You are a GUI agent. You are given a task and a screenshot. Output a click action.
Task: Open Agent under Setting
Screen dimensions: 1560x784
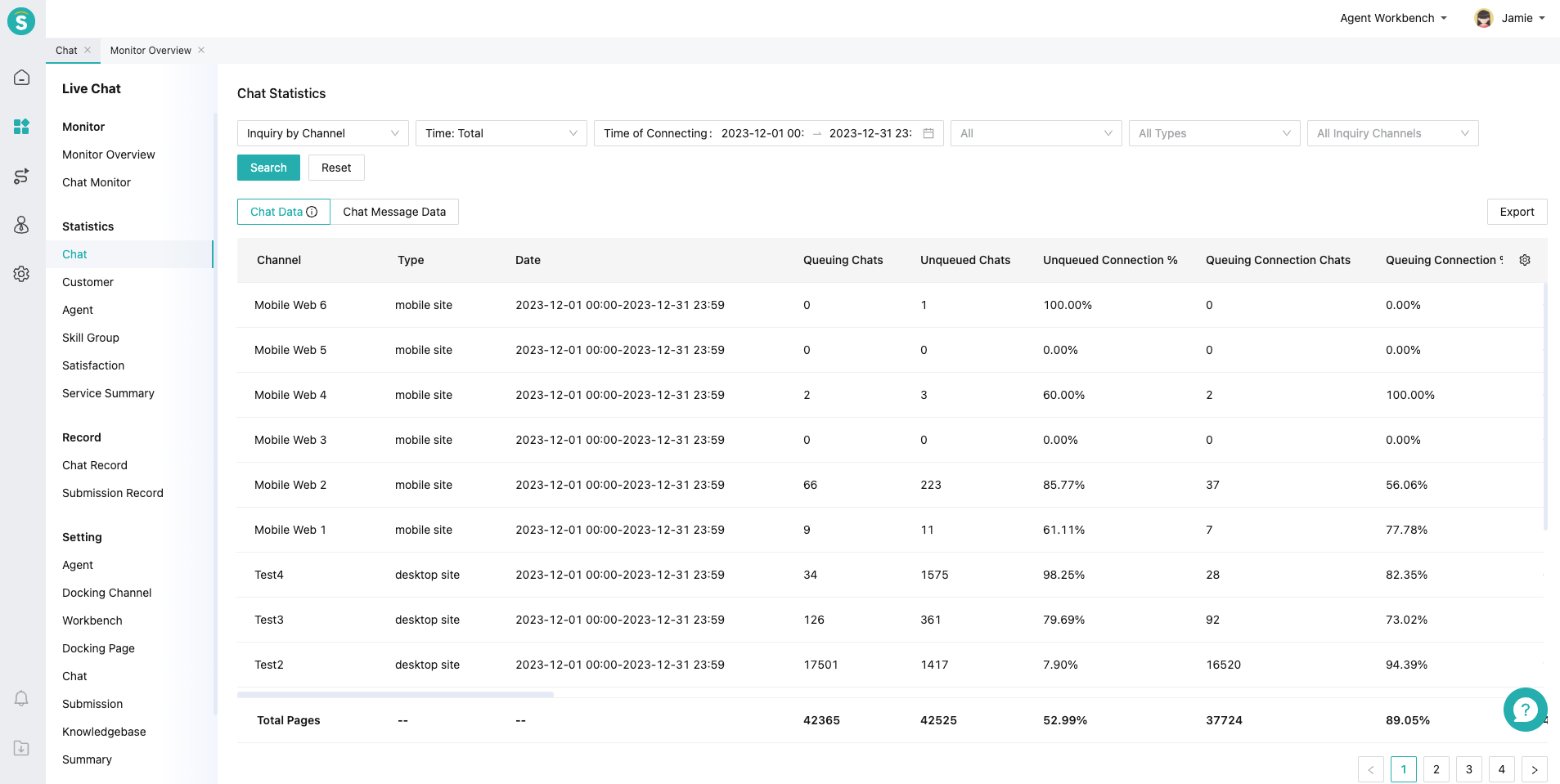(78, 565)
